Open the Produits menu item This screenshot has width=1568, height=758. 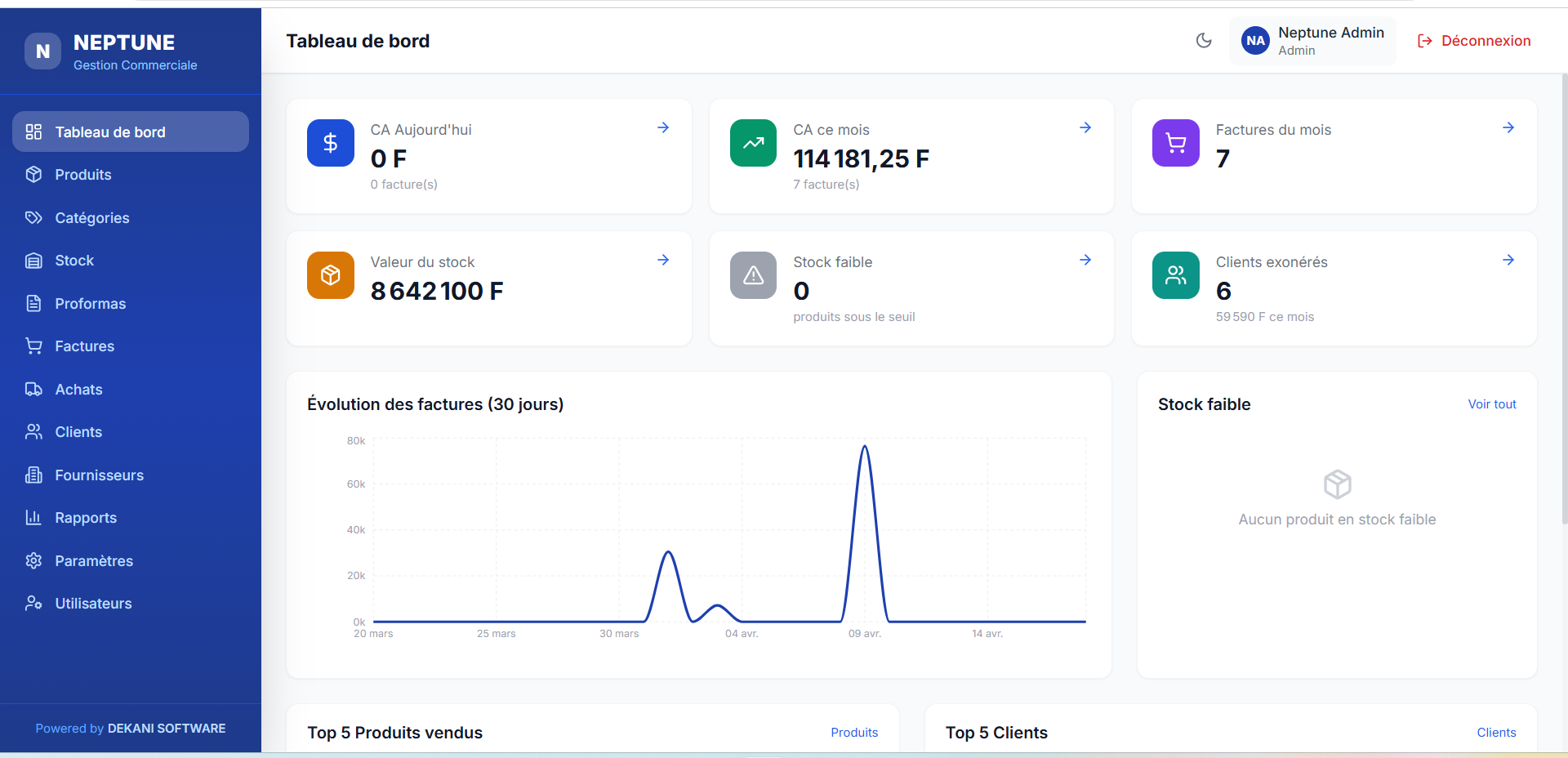[x=82, y=175]
